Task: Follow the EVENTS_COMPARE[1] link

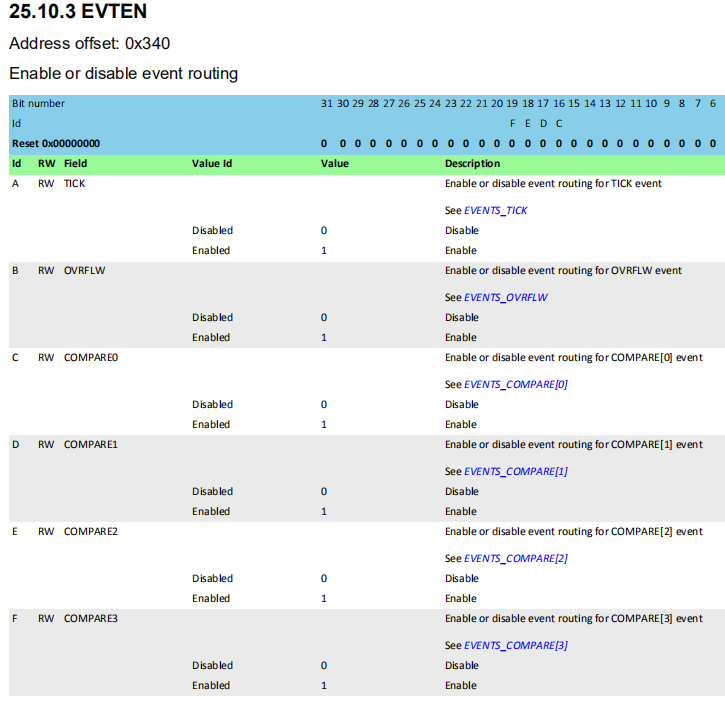Action: (x=516, y=471)
